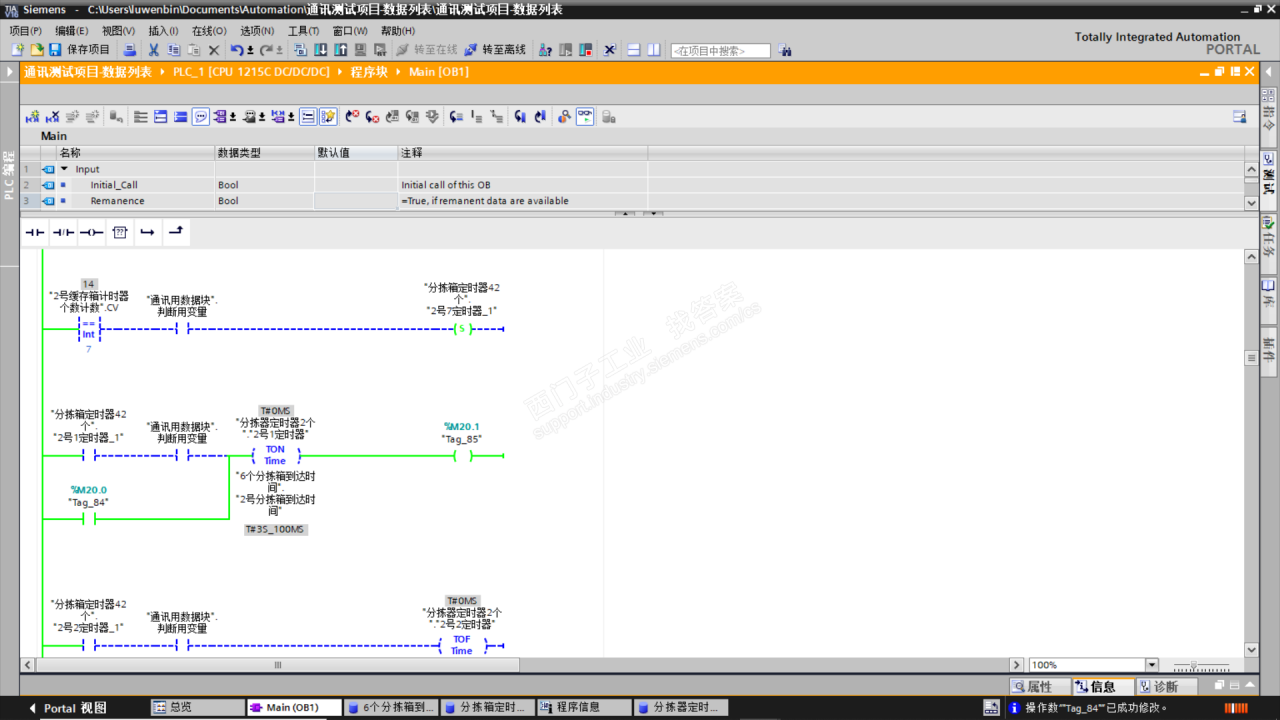Click Upload from device icon

tap(340, 50)
